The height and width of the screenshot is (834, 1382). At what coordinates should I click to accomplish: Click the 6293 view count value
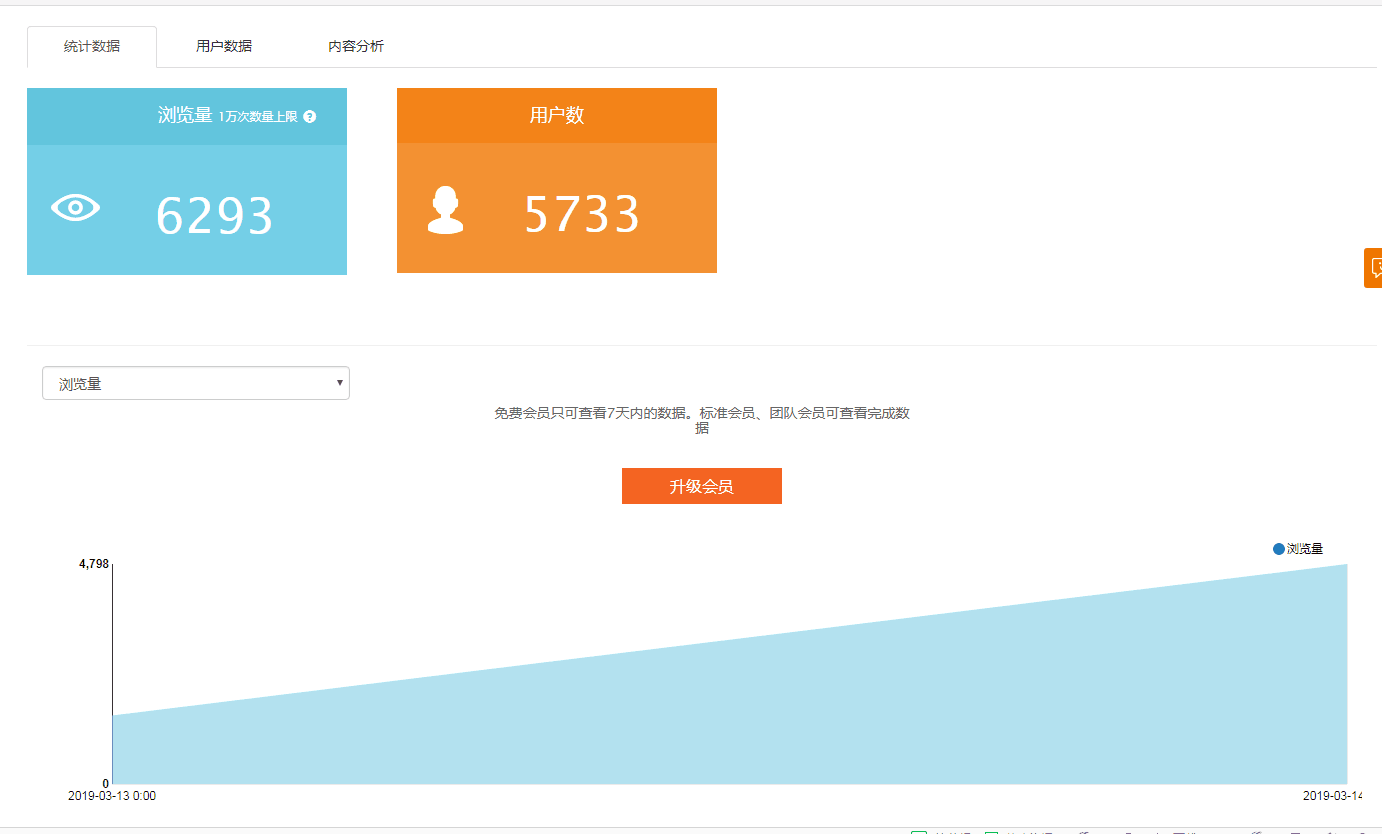[215, 216]
